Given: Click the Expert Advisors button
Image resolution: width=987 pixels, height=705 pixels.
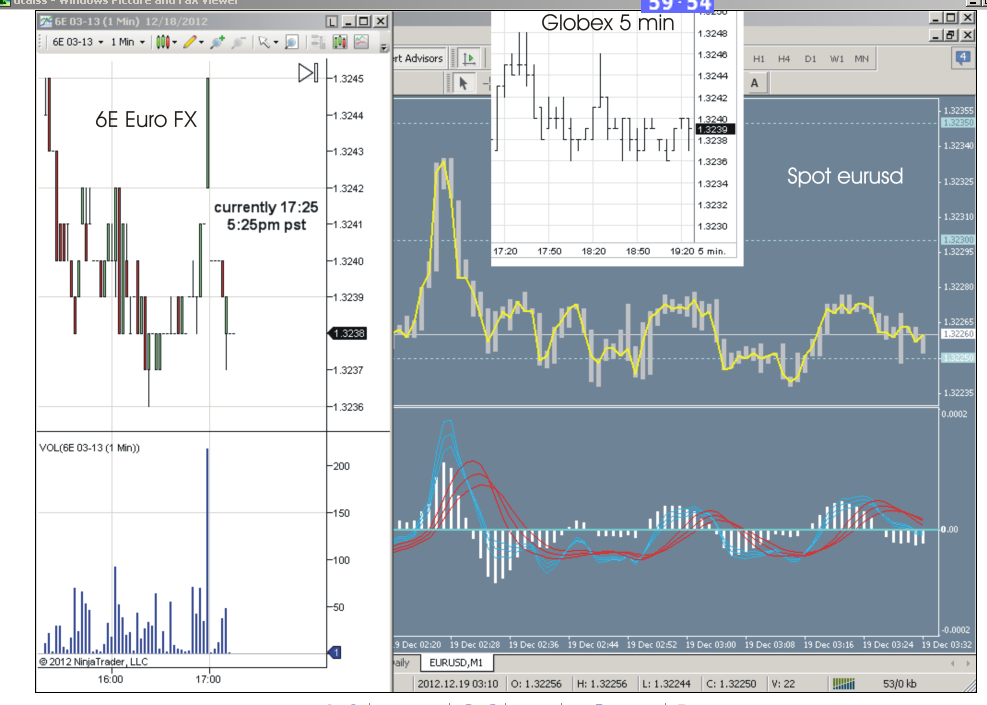Looking at the screenshot, I should click(x=418, y=59).
